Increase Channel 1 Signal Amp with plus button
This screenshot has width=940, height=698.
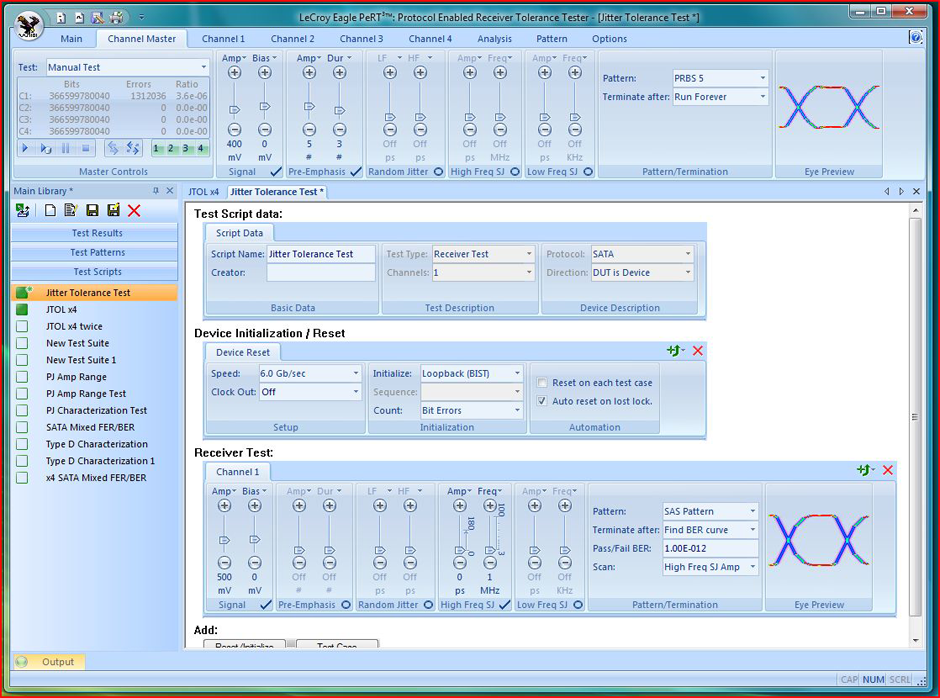pyautogui.click(x=224, y=506)
